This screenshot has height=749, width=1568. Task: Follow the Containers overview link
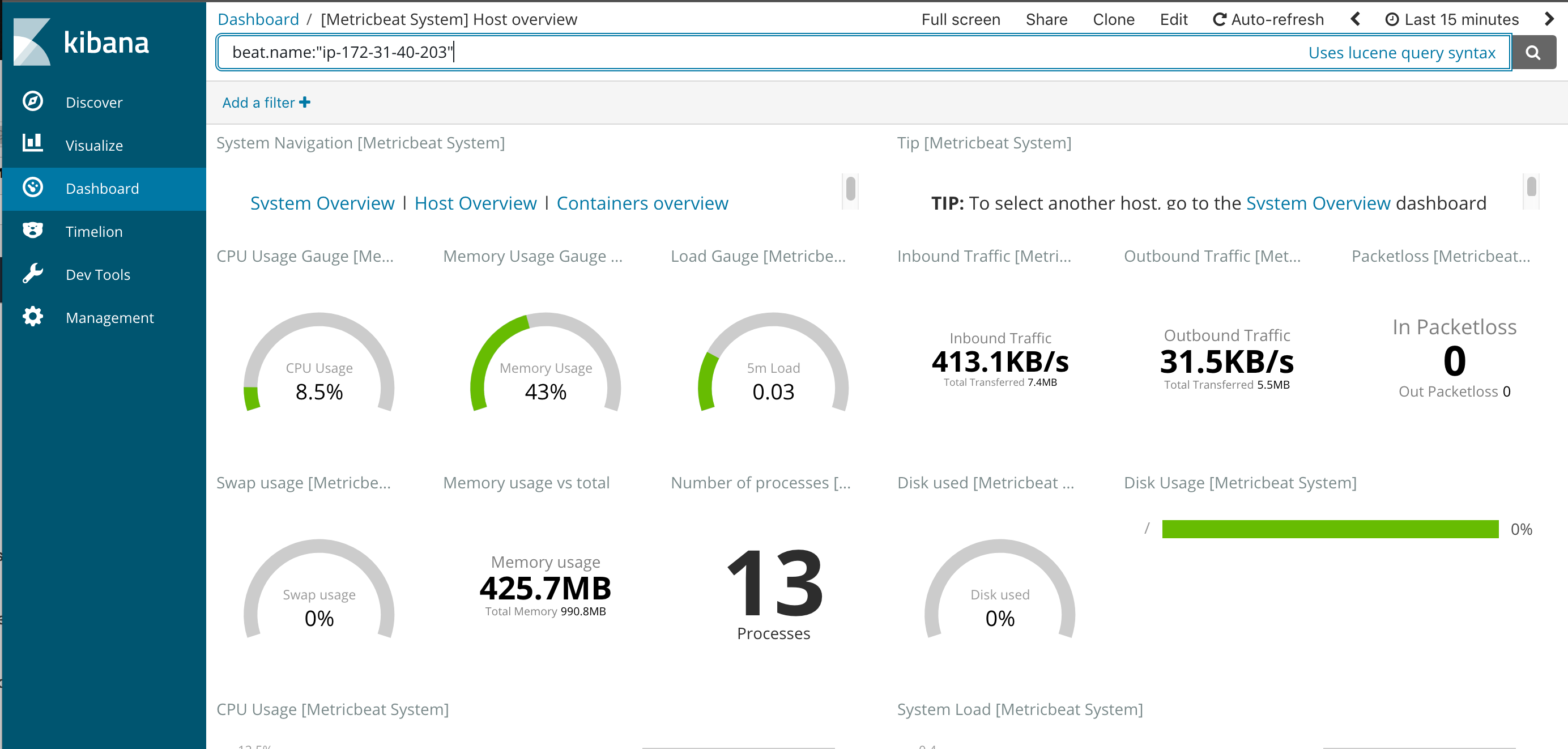coord(642,203)
